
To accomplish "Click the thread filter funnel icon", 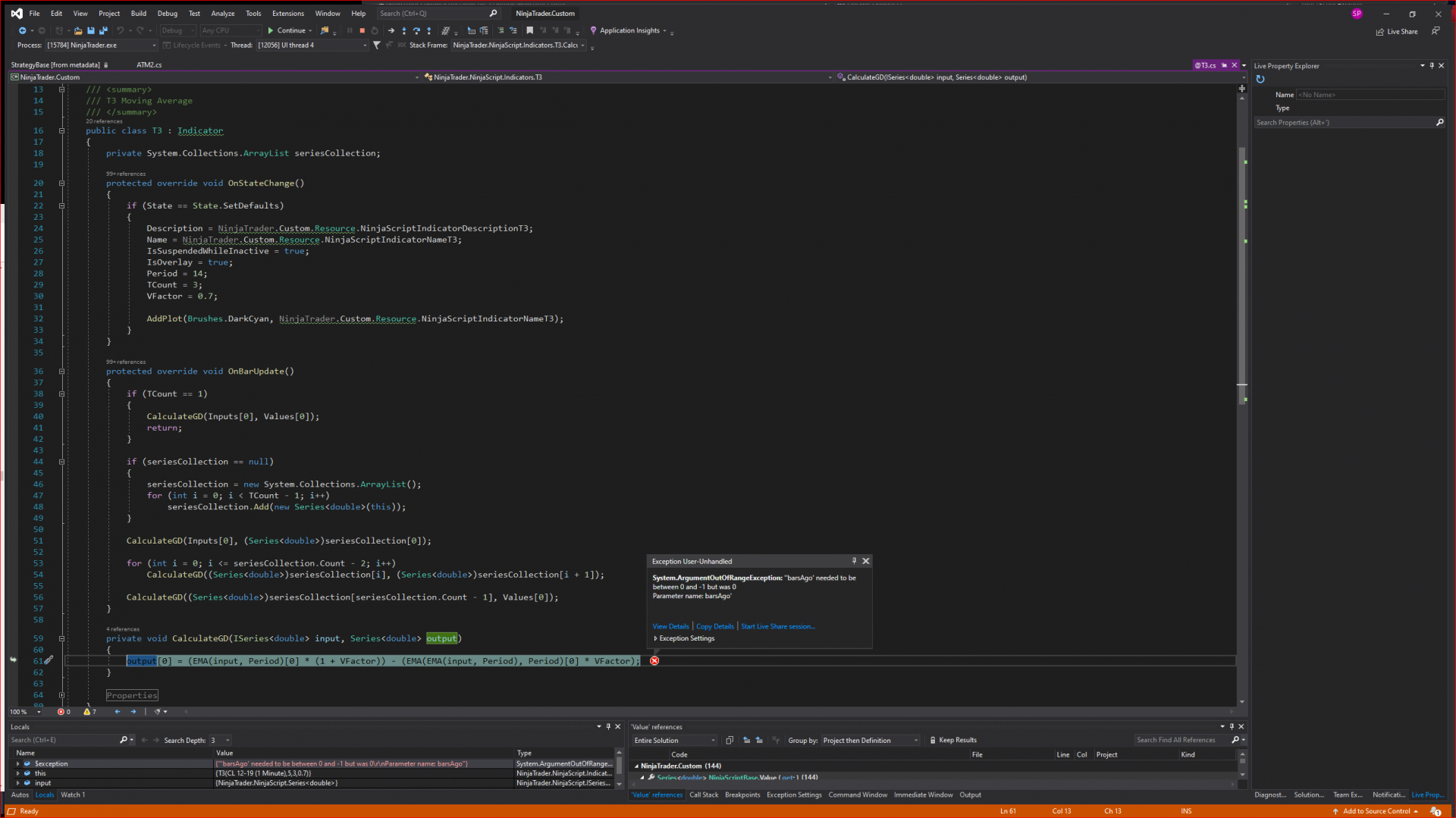I will (x=376, y=45).
